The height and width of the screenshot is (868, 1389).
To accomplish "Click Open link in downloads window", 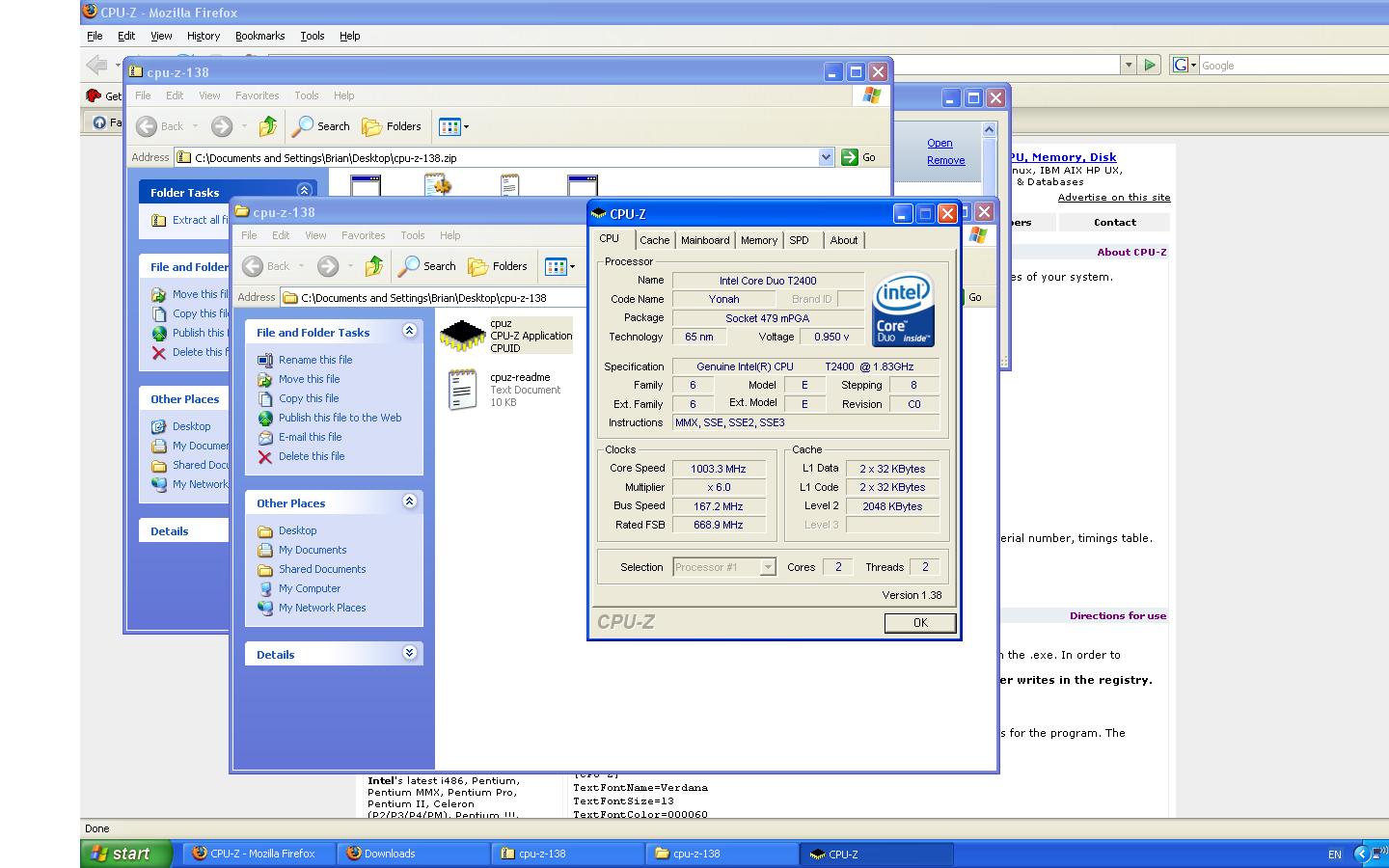I will [x=940, y=143].
